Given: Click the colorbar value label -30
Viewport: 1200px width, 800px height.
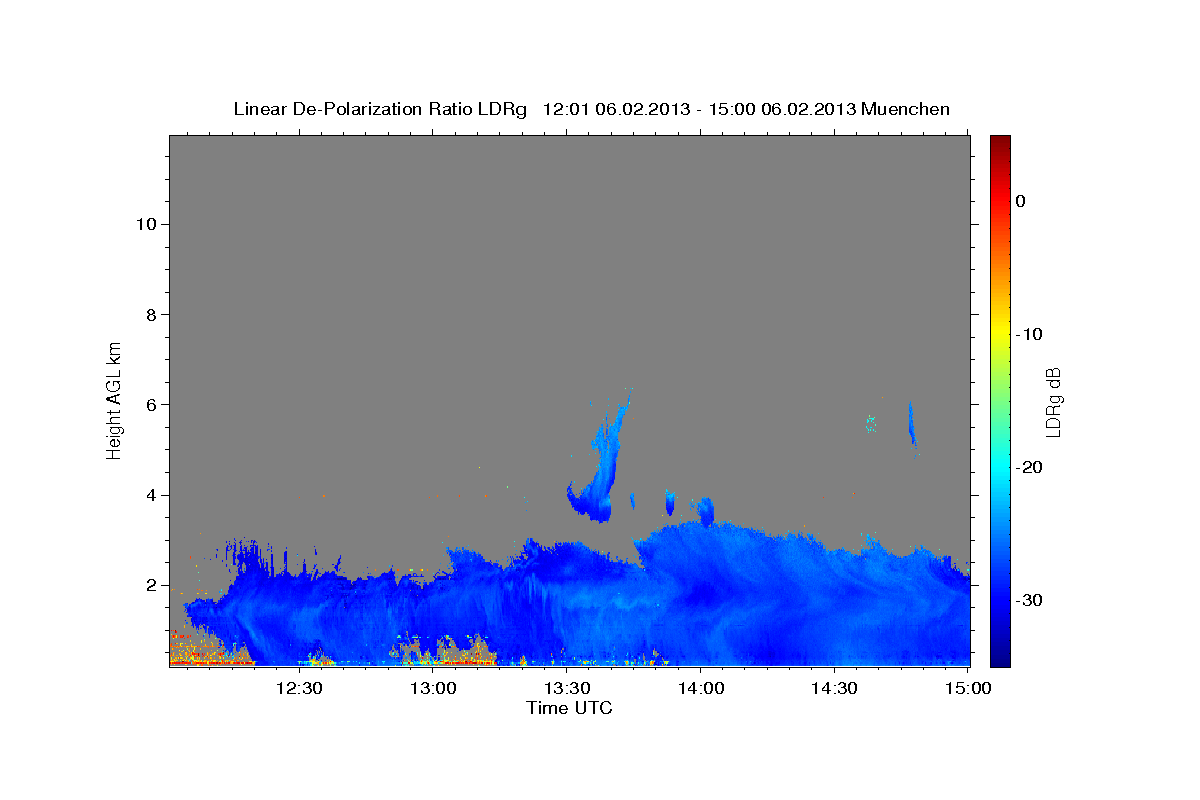Looking at the screenshot, I should click(x=1030, y=600).
